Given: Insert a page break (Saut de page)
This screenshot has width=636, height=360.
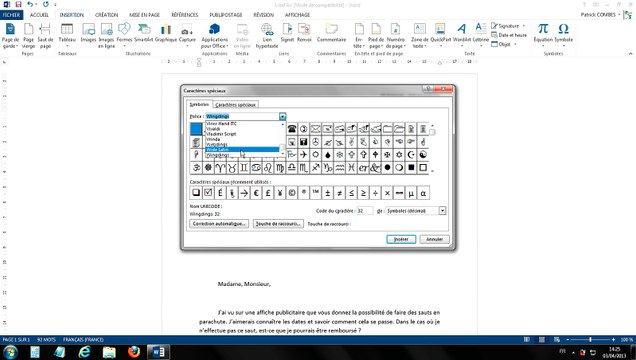Looking at the screenshot, I should point(45,35).
